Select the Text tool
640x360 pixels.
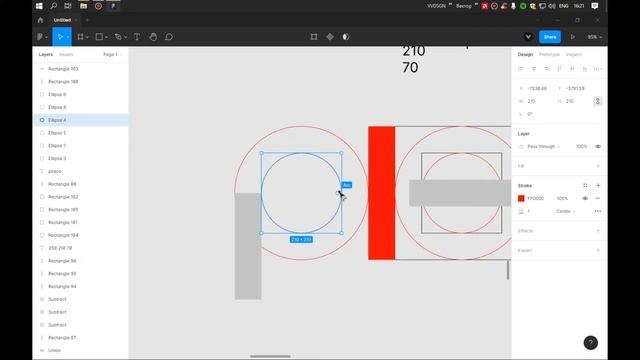137,37
